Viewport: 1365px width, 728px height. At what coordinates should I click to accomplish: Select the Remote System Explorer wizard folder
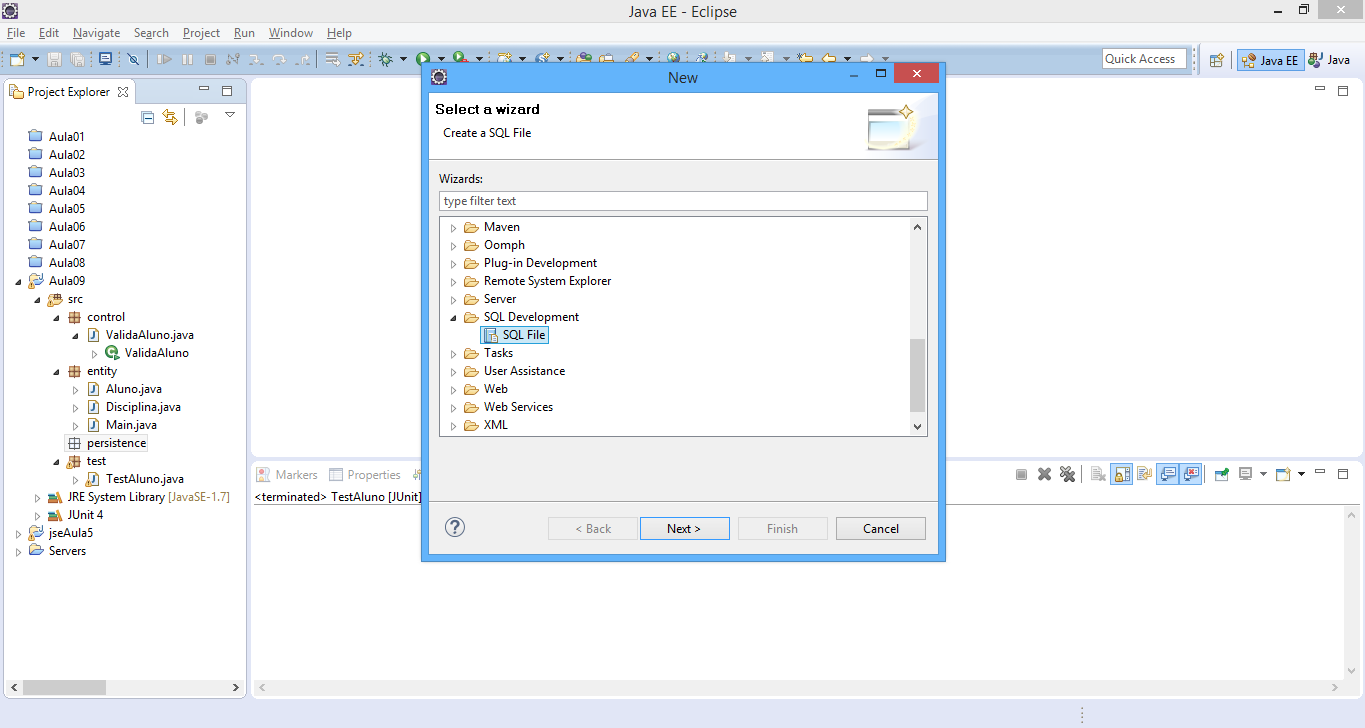537,281
